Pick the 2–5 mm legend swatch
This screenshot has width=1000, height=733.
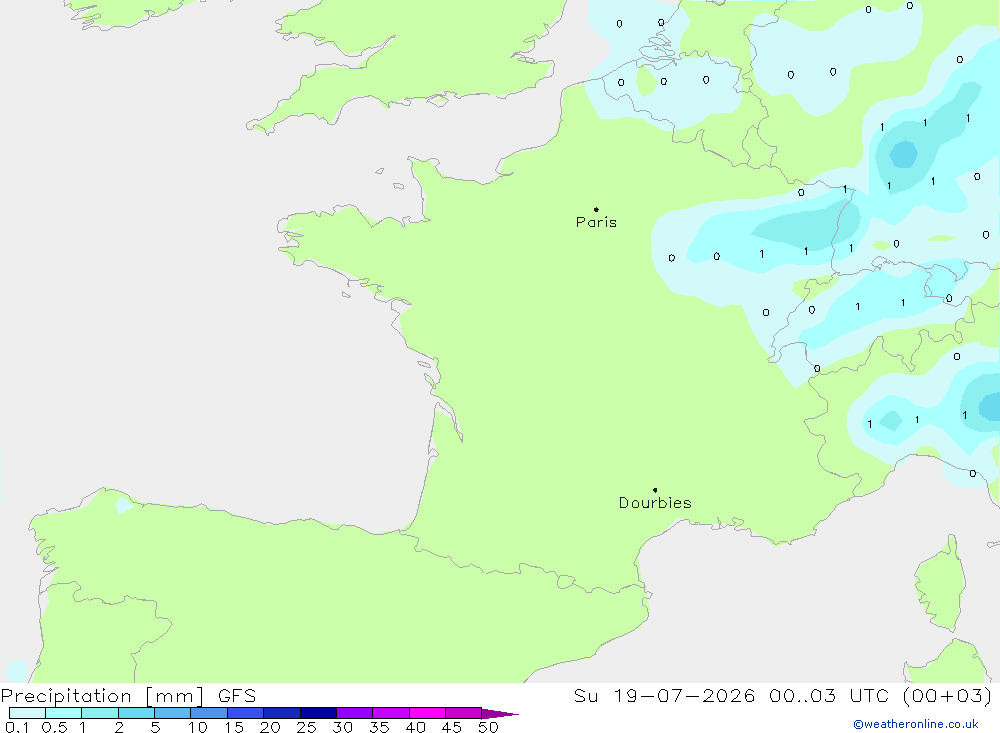pyautogui.click(x=136, y=713)
